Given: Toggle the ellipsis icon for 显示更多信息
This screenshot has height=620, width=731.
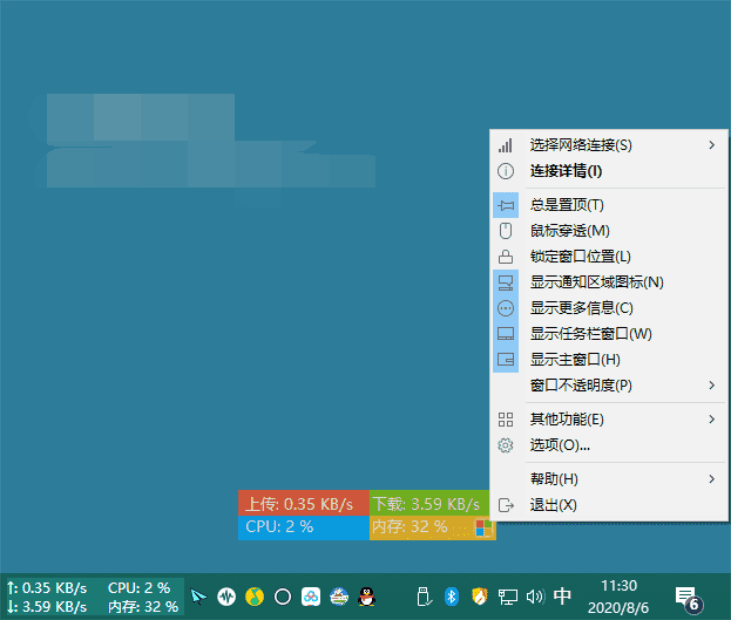Looking at the screenshot, I should (x=505, y=308).
